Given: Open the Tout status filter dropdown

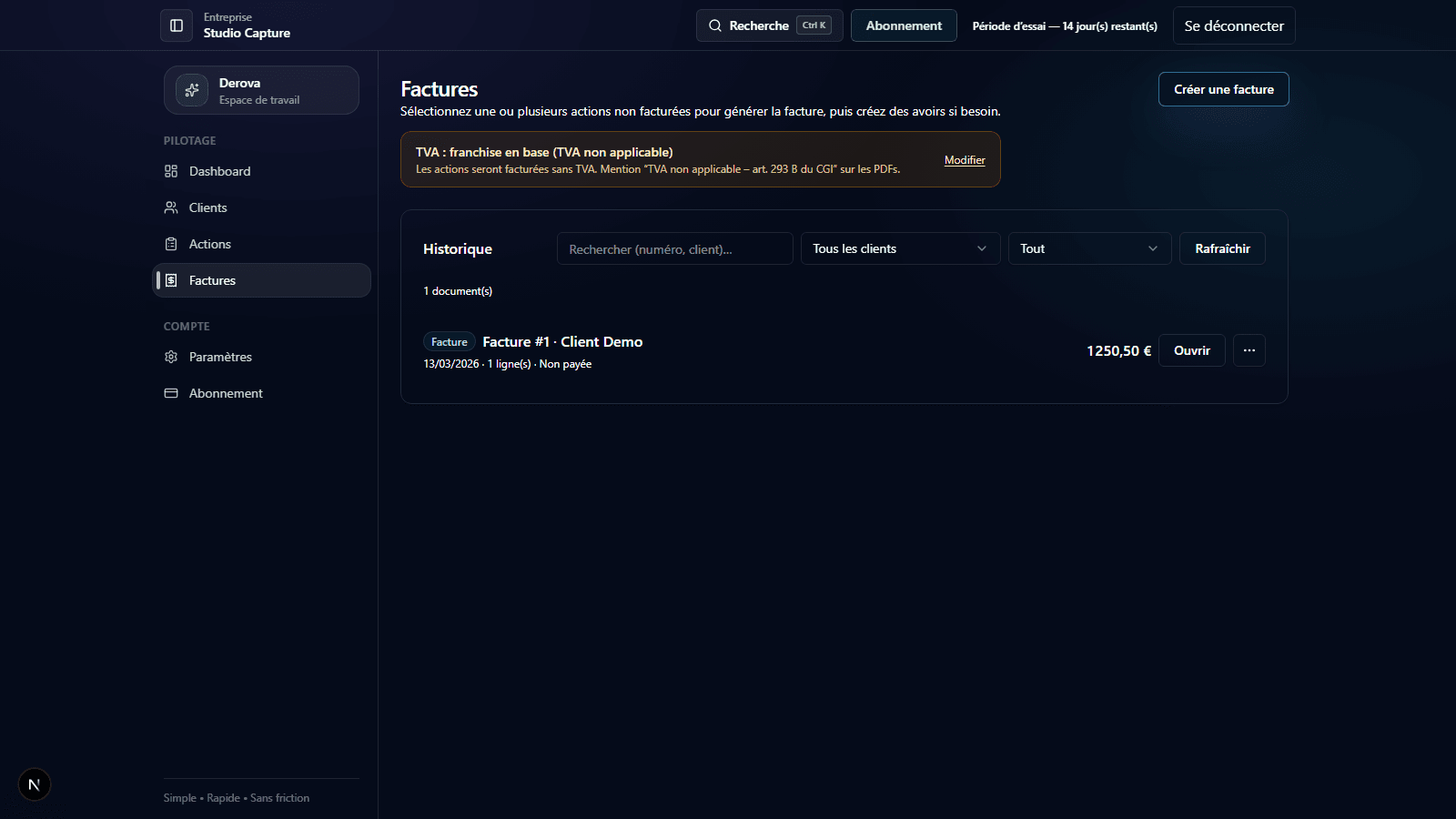Looking at the screenshot, I should click(x=1090, y=248).
